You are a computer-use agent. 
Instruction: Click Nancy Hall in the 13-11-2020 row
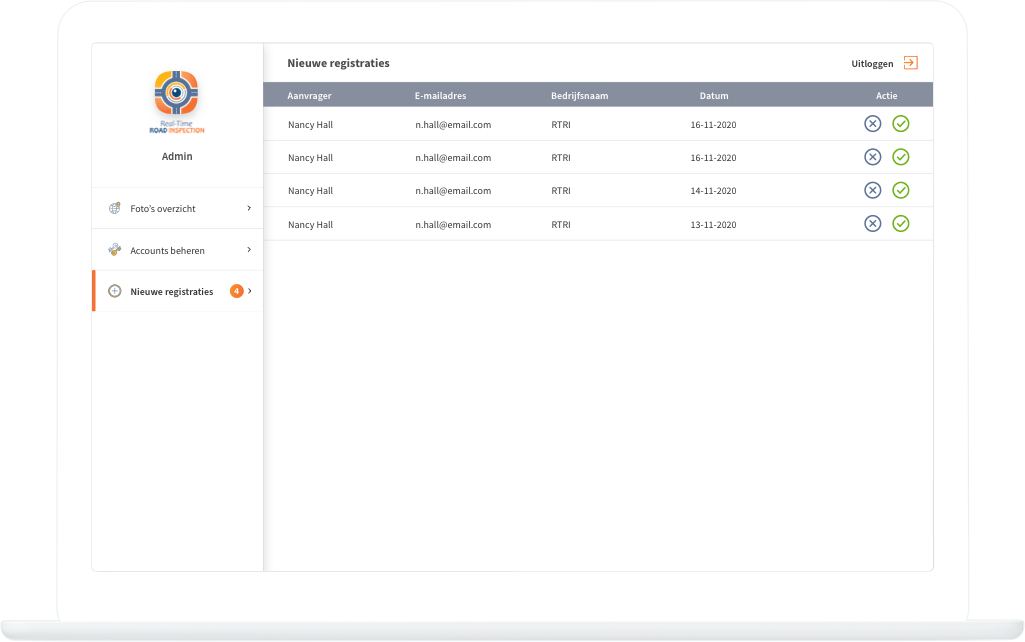click(311, 225)
